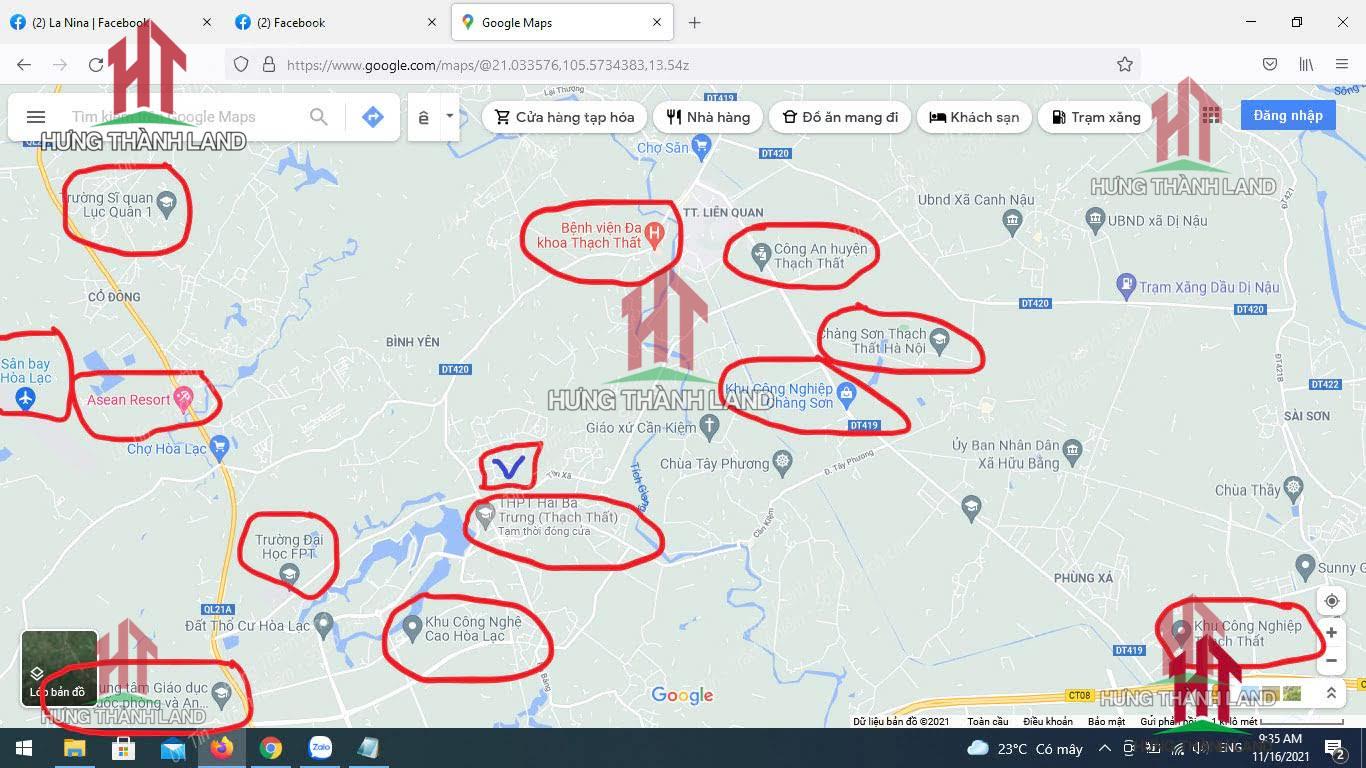Zoom in on the map
1366x768 pixels.
pyautogui.click(x=1331, y=633)
